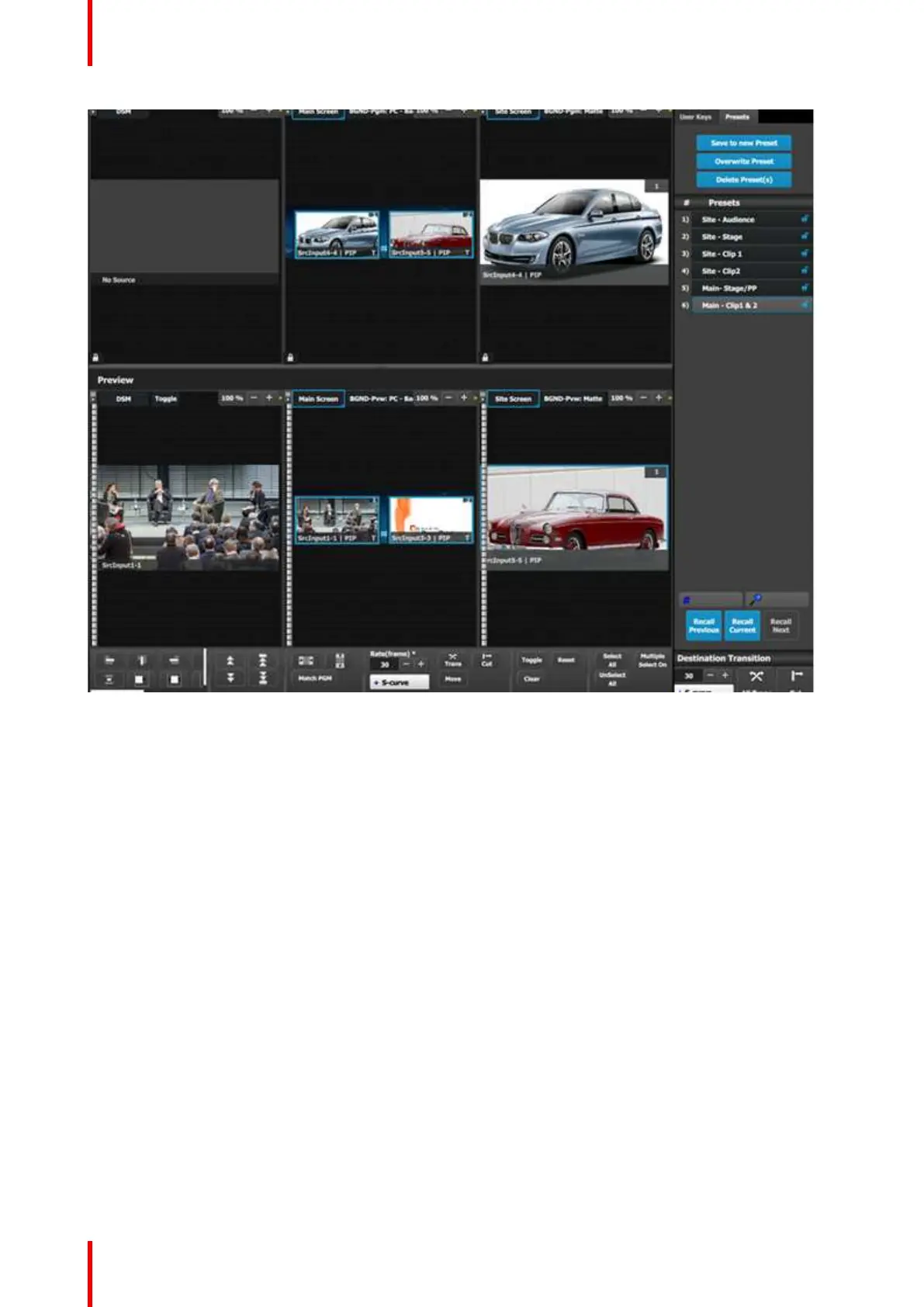
Task: Zoom in Preview DSM with plus
Action: click(269, 398)
